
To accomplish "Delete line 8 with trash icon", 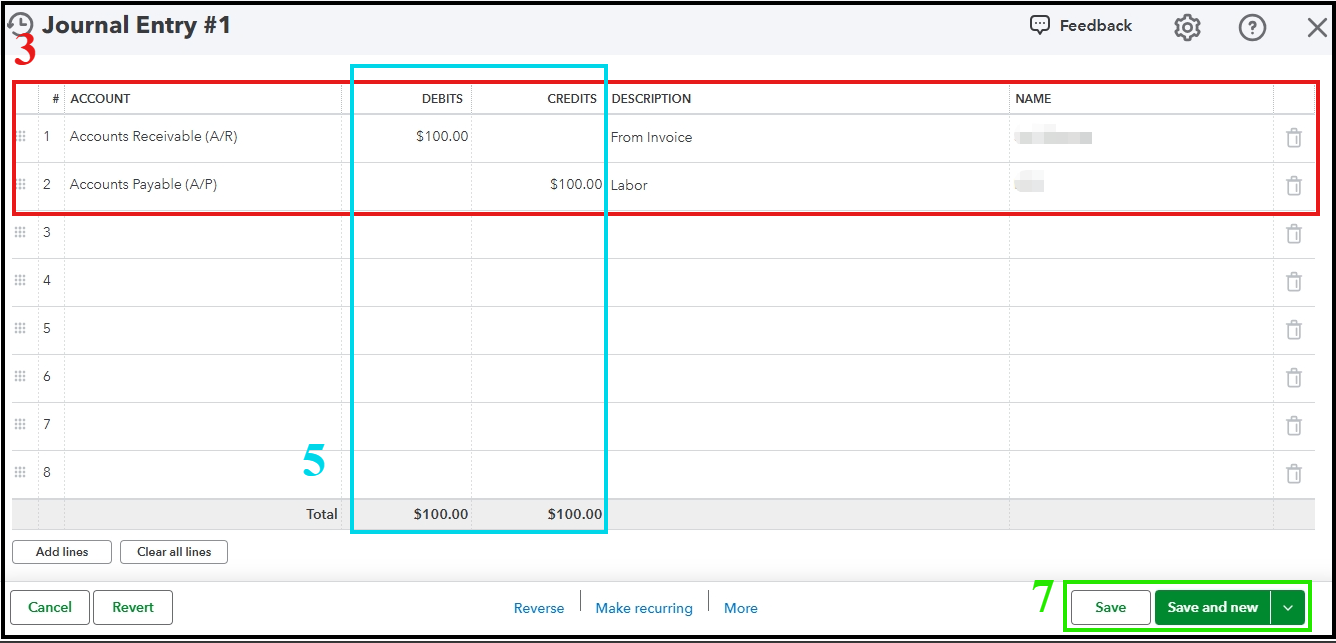I will pos(1294,474).
